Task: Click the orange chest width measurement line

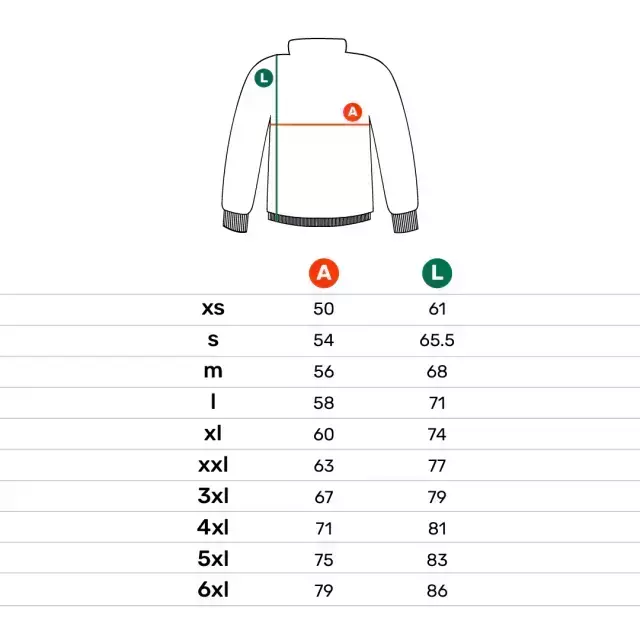Action: point(320,124)
